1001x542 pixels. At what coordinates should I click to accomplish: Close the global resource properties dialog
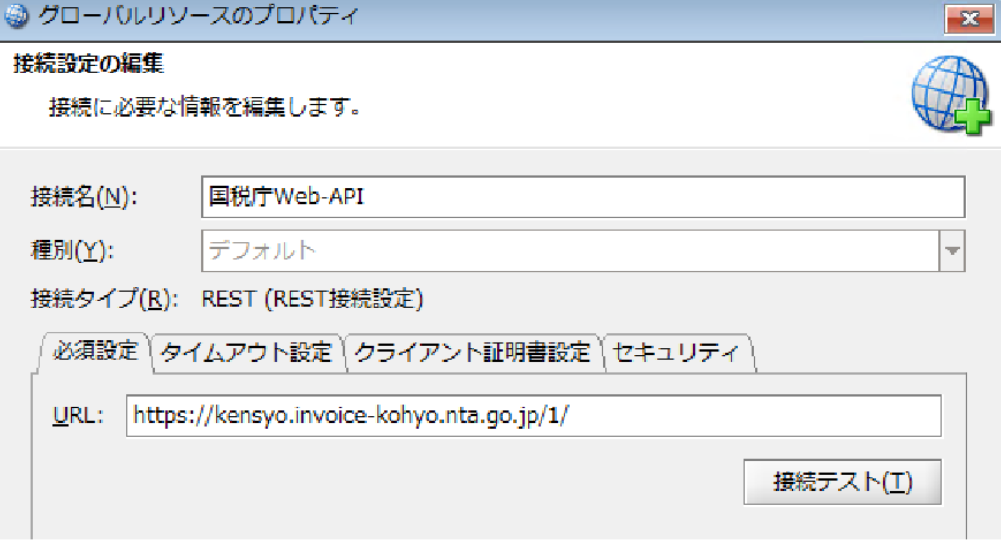969,19
